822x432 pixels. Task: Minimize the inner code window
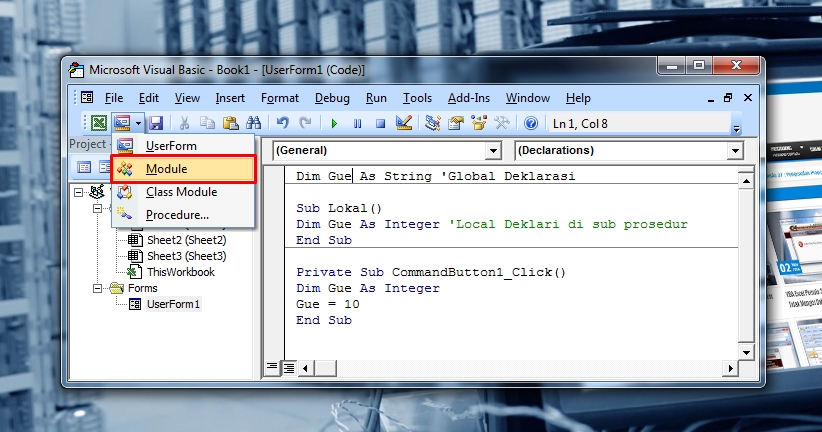tap(711, 99)
